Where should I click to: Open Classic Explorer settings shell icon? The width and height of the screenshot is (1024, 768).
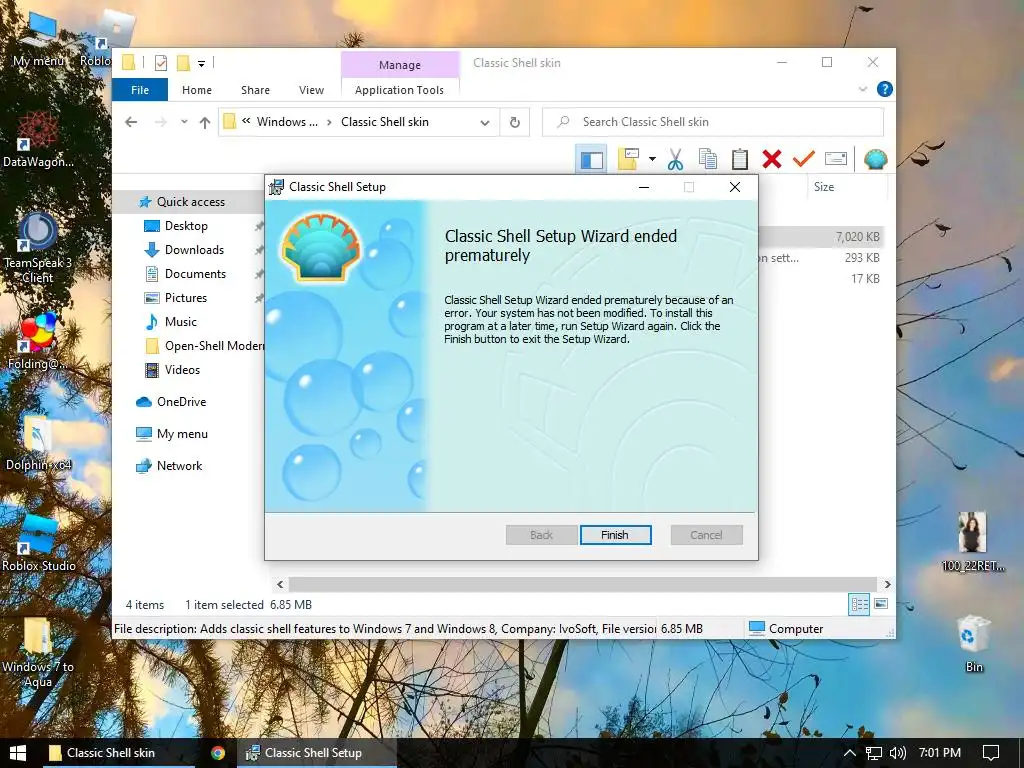pos(875,159)
